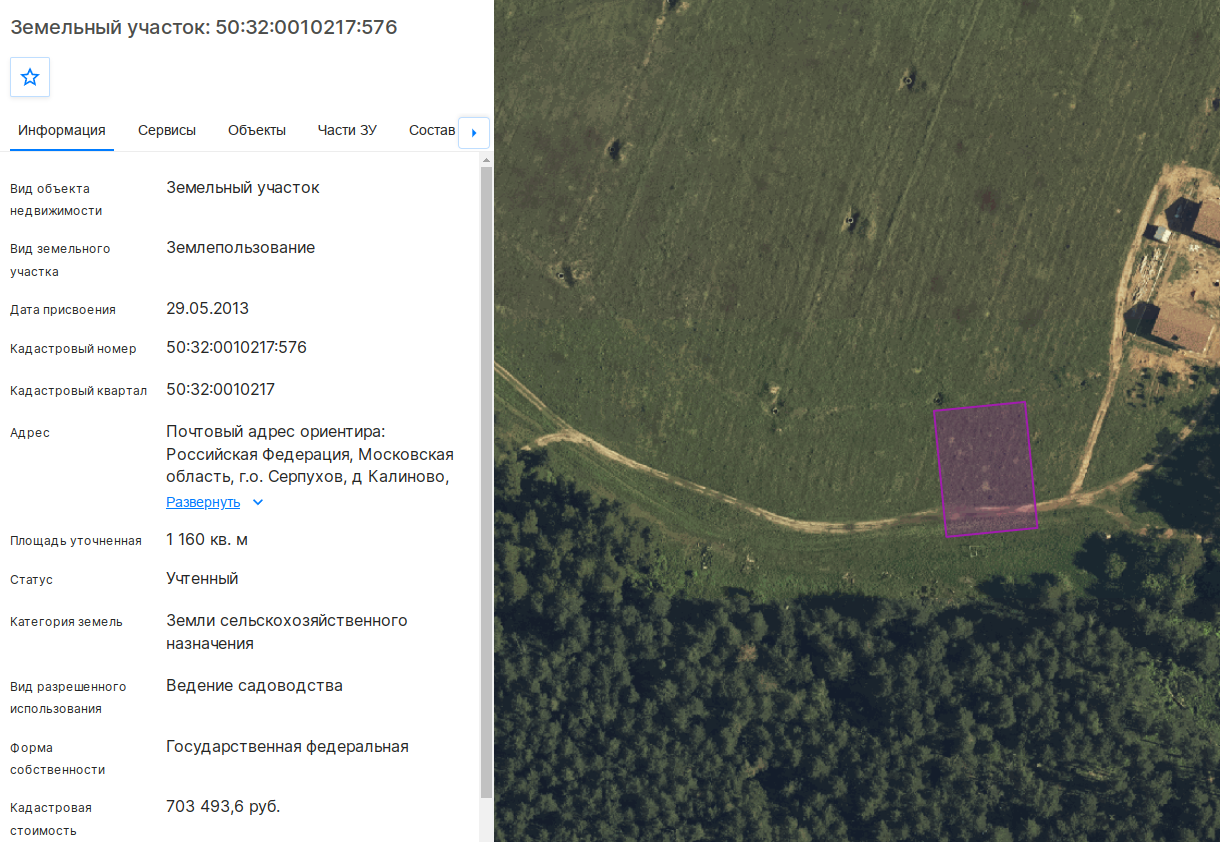
Task: Click the label Вид разрешенного использования
Action: pos(68,697)
